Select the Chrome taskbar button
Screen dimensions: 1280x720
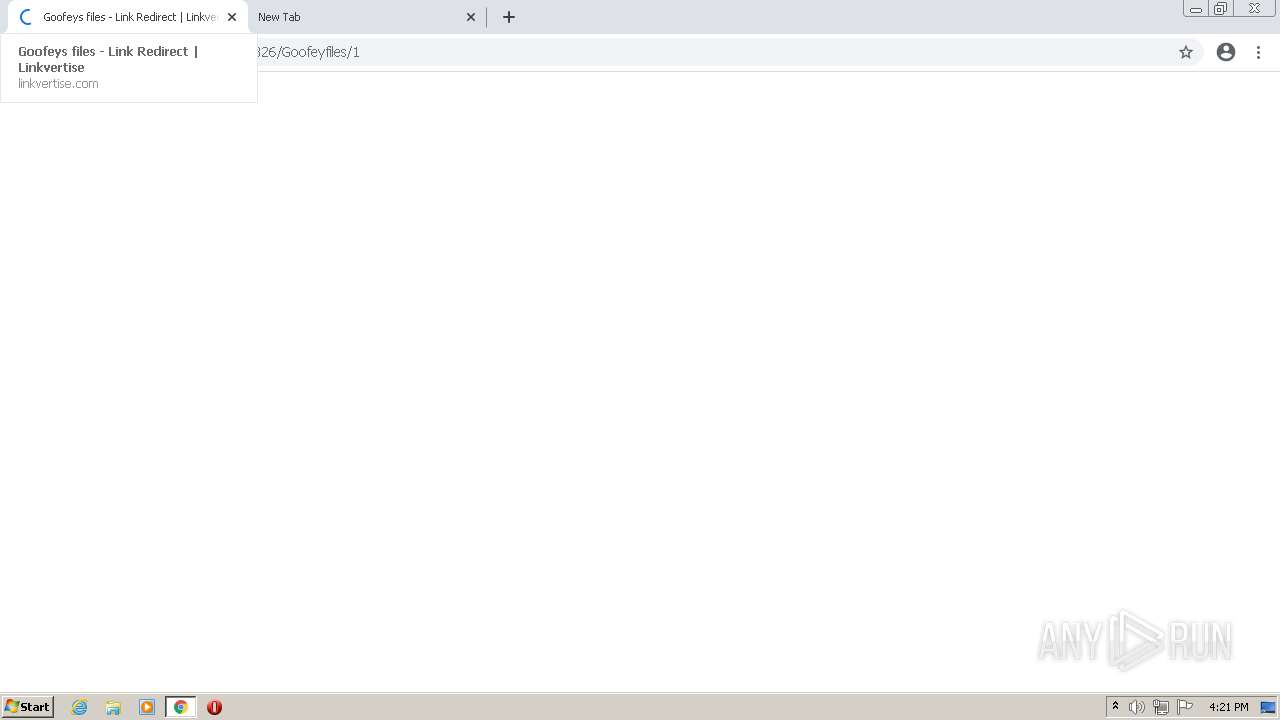181,707
